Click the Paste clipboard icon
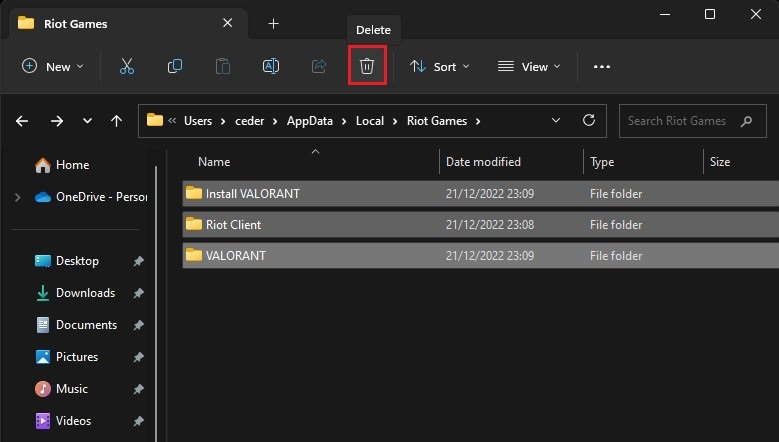779x442 pixels. click(223, 66)
